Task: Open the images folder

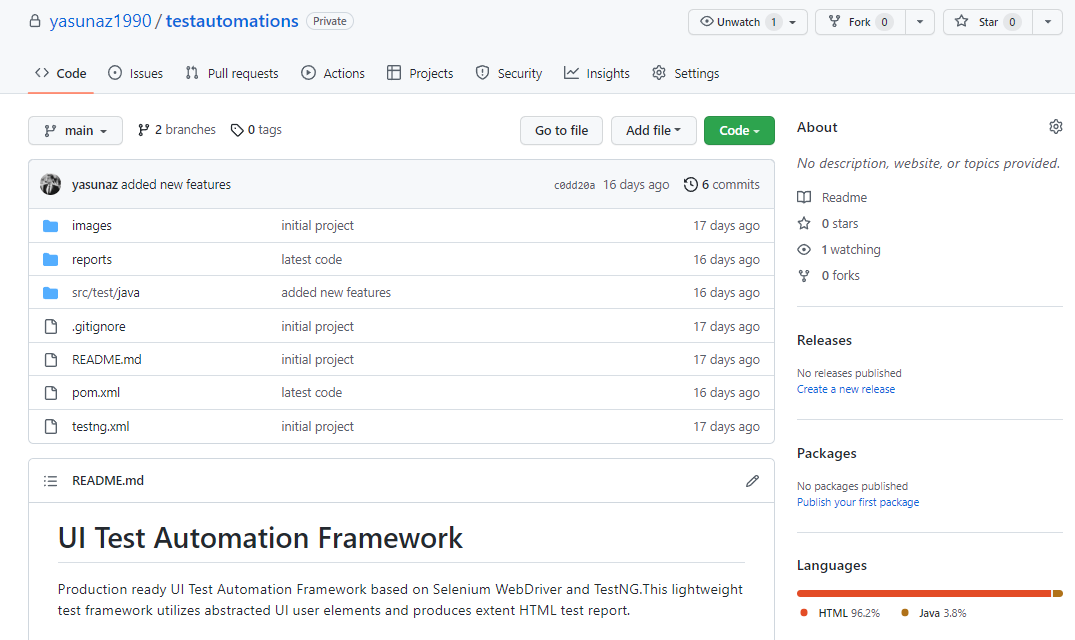Action: point(92,226)
